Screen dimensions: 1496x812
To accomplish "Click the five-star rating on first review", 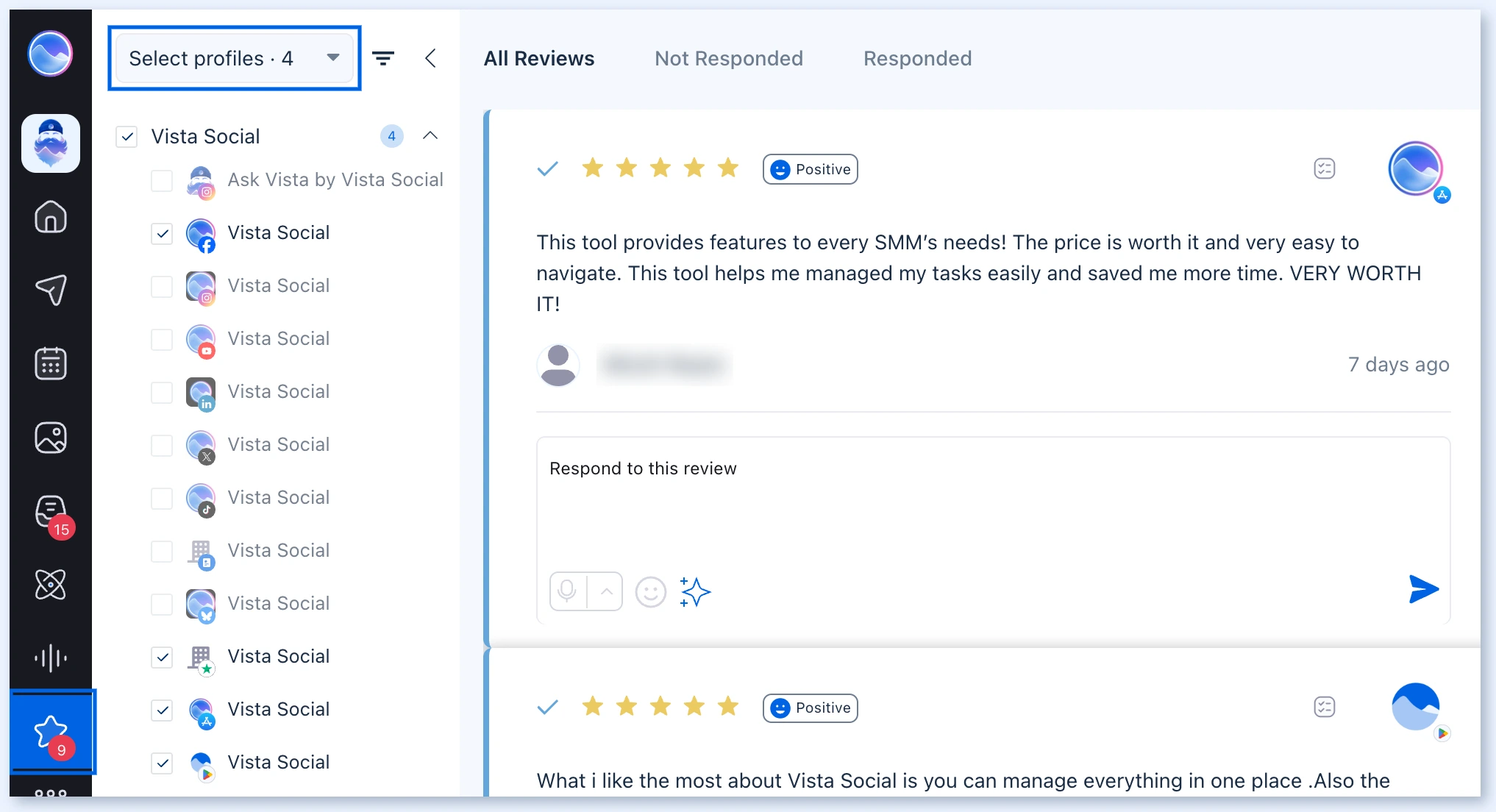I will [660, 168].
